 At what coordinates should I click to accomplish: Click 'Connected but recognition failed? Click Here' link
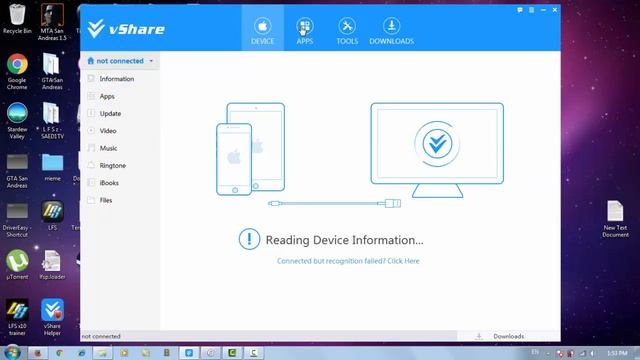coord(348,261)
